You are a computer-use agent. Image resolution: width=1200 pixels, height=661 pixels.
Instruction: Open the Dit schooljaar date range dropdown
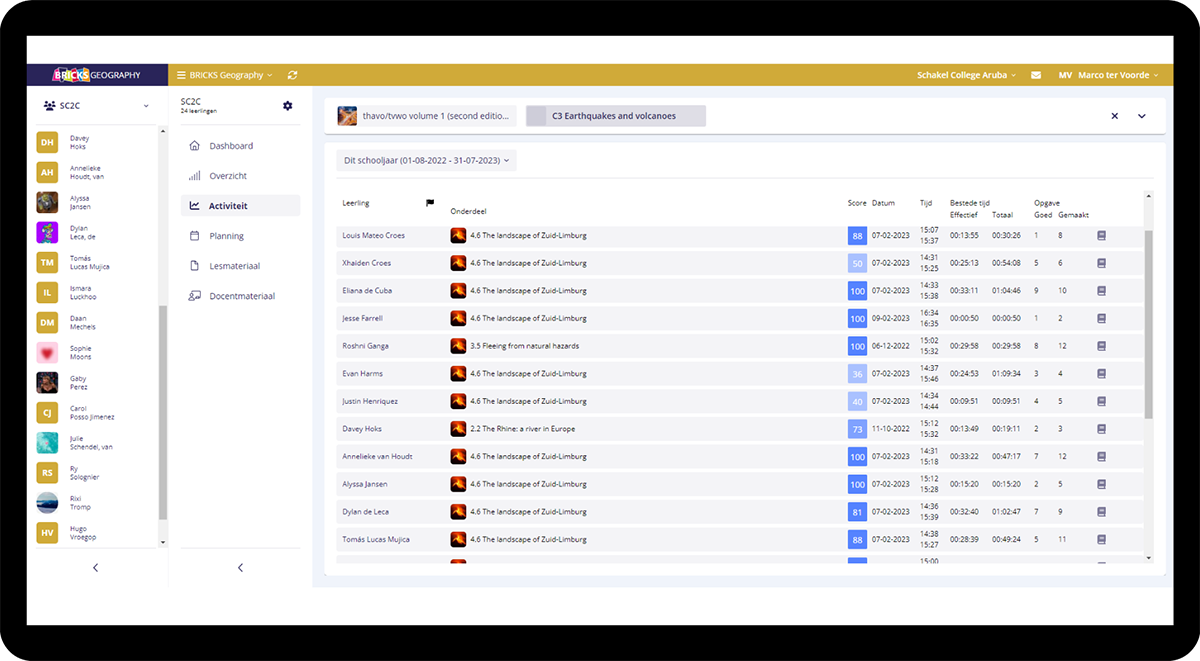tap(426, 160)
